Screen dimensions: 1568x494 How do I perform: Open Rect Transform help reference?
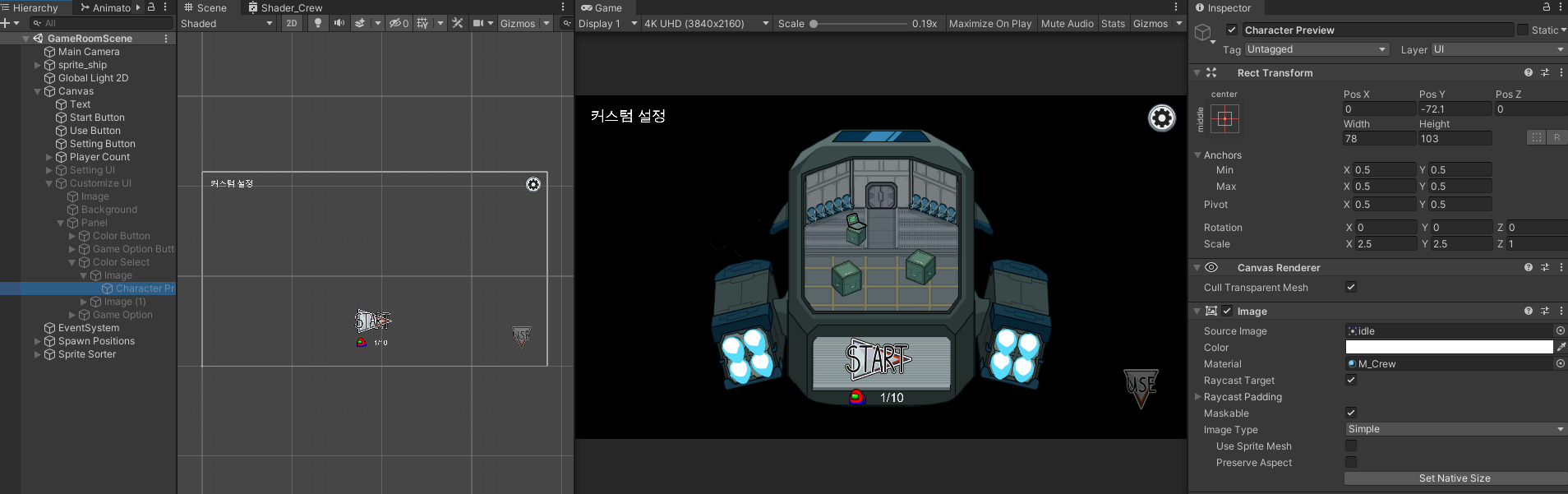[x=1529, y=72]
